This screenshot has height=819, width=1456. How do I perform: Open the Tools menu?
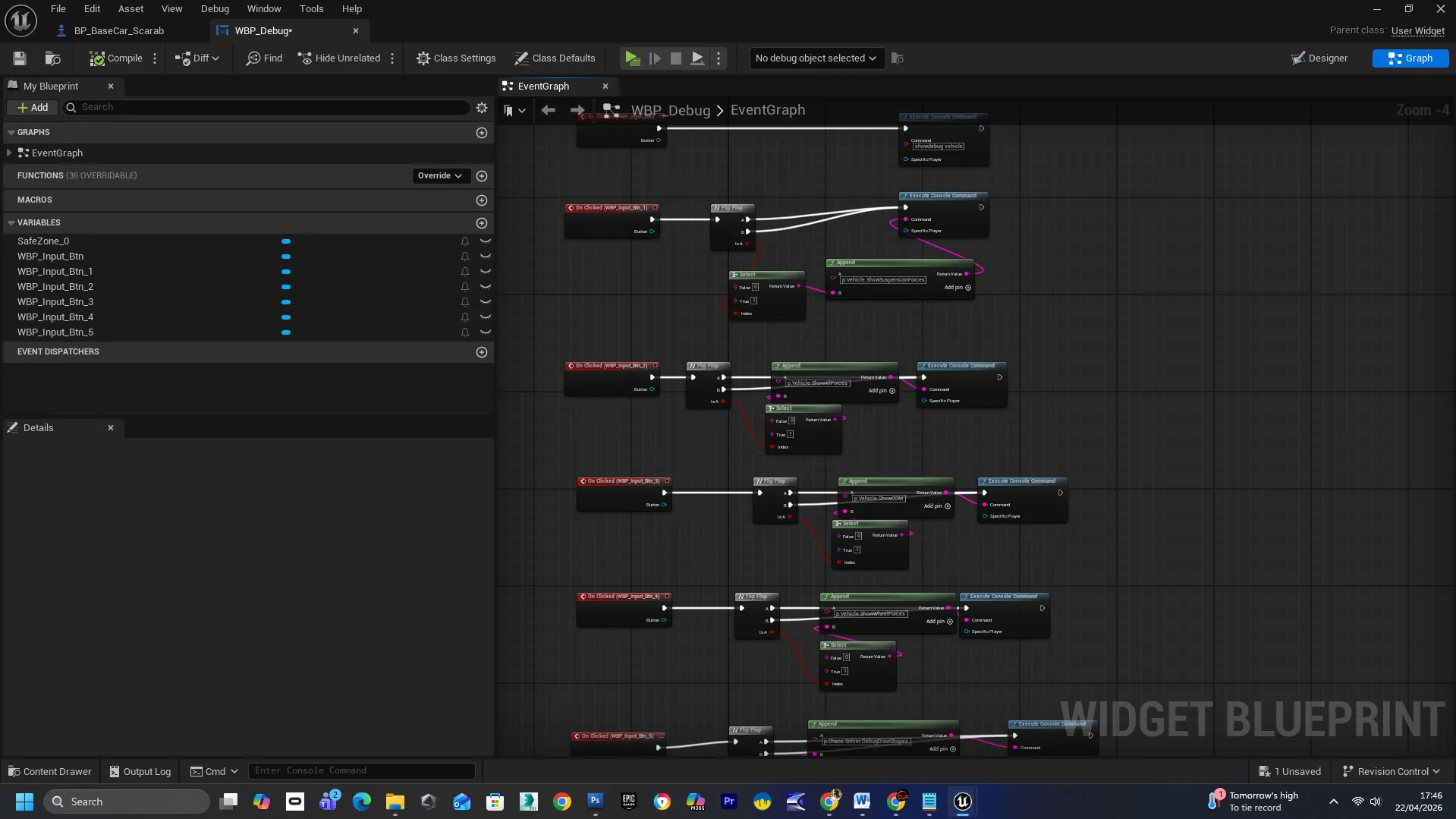click(x=311, y=9)
